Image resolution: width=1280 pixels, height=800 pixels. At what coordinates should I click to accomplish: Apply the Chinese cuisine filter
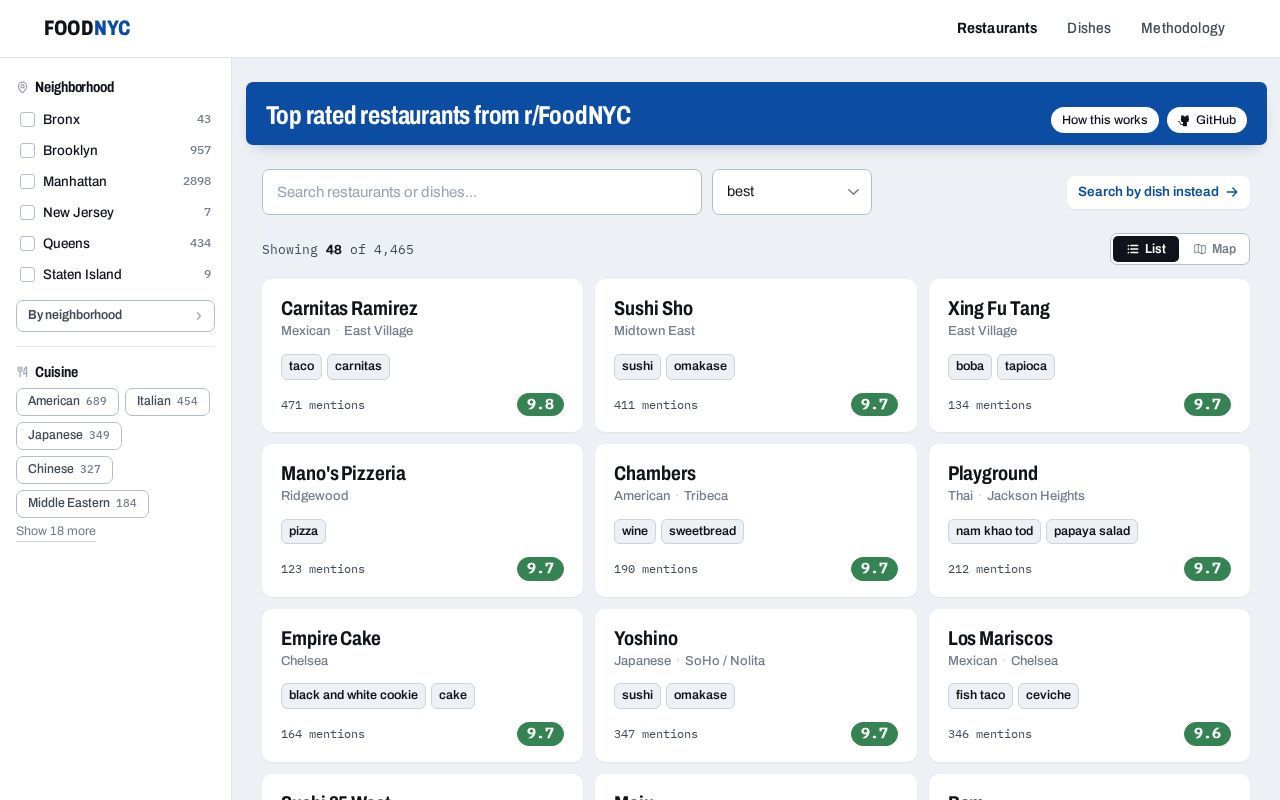pyautogui.click(x=64, y=470)
